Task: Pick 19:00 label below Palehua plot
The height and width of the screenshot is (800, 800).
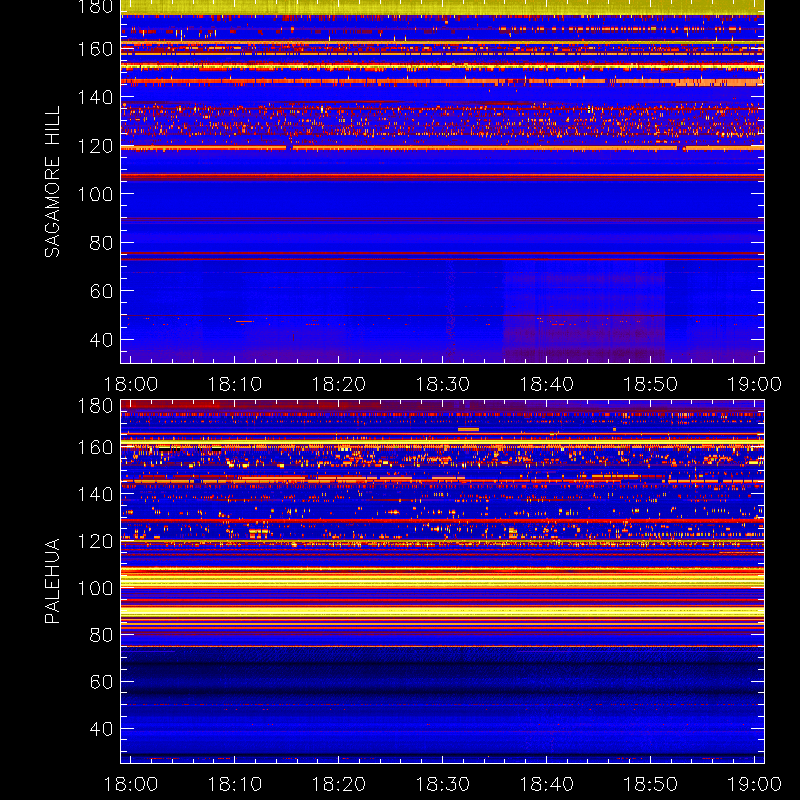Action: click(x=754, y=784)
